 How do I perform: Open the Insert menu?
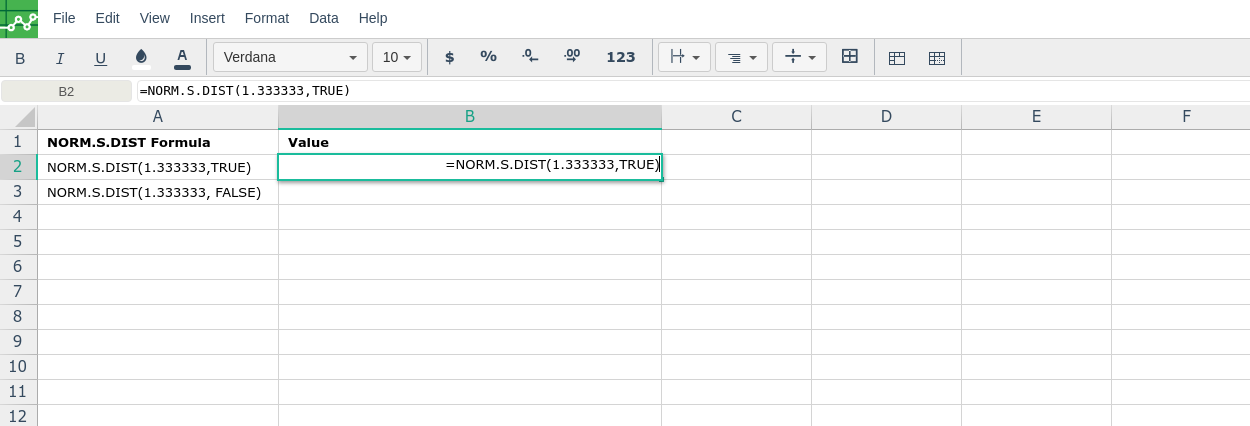click(x=207, y=18)
